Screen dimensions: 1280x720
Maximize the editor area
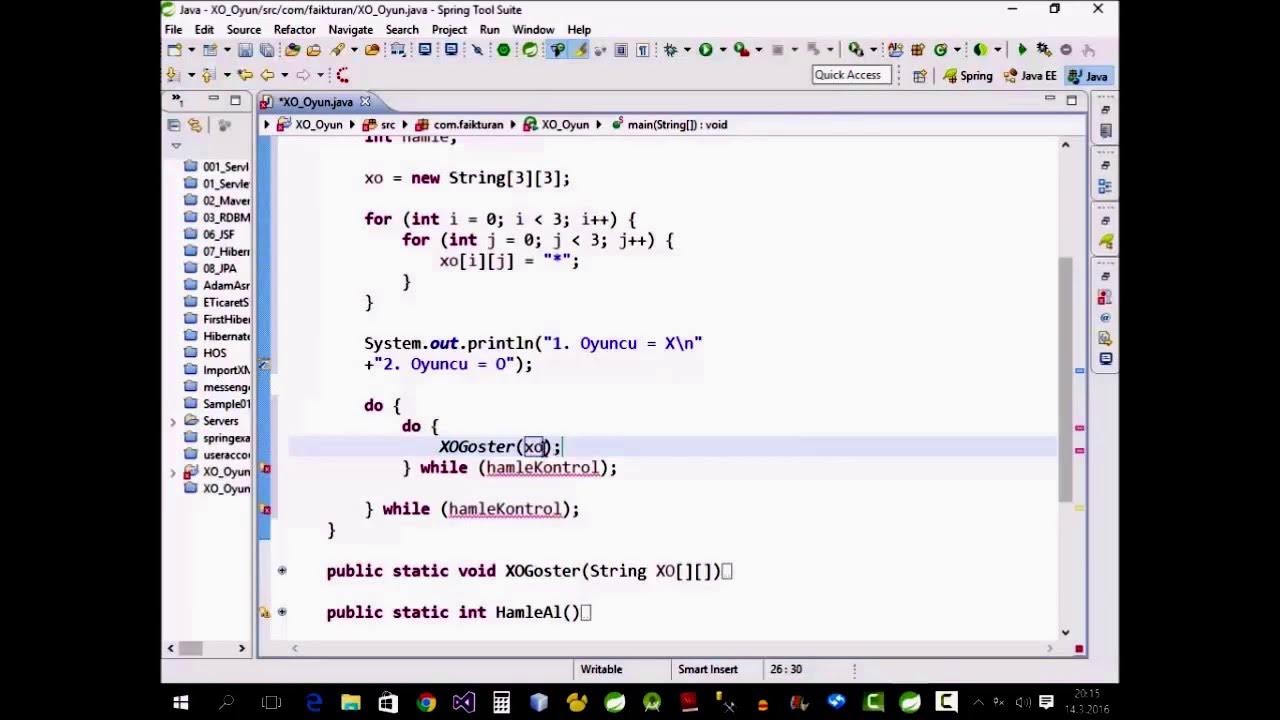tap(1071, 99)
